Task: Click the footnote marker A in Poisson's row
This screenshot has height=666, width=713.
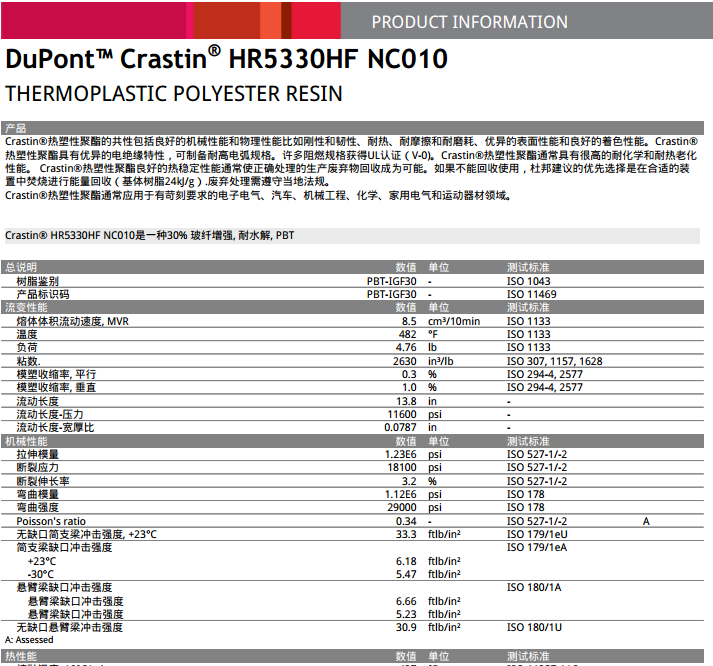Action: point(646,521)
